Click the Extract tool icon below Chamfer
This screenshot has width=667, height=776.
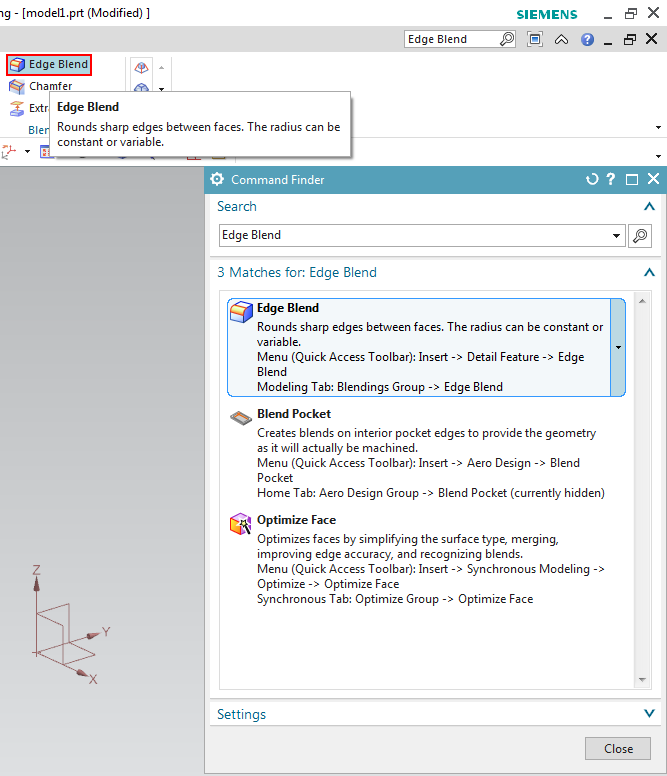[x=17, y=108]
